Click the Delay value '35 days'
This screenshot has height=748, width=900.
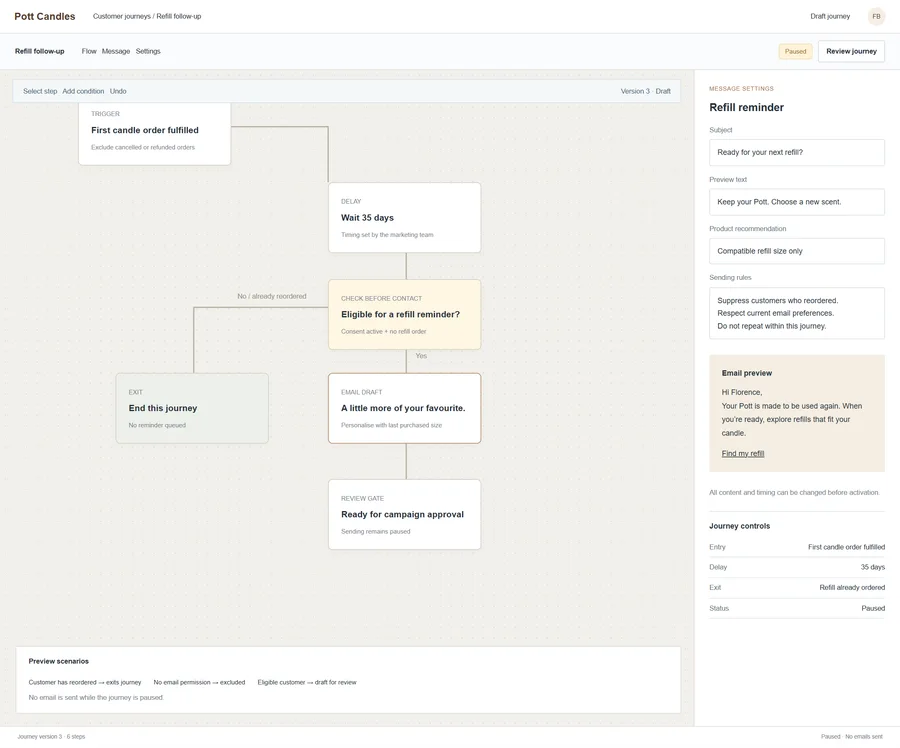point(872,567)
